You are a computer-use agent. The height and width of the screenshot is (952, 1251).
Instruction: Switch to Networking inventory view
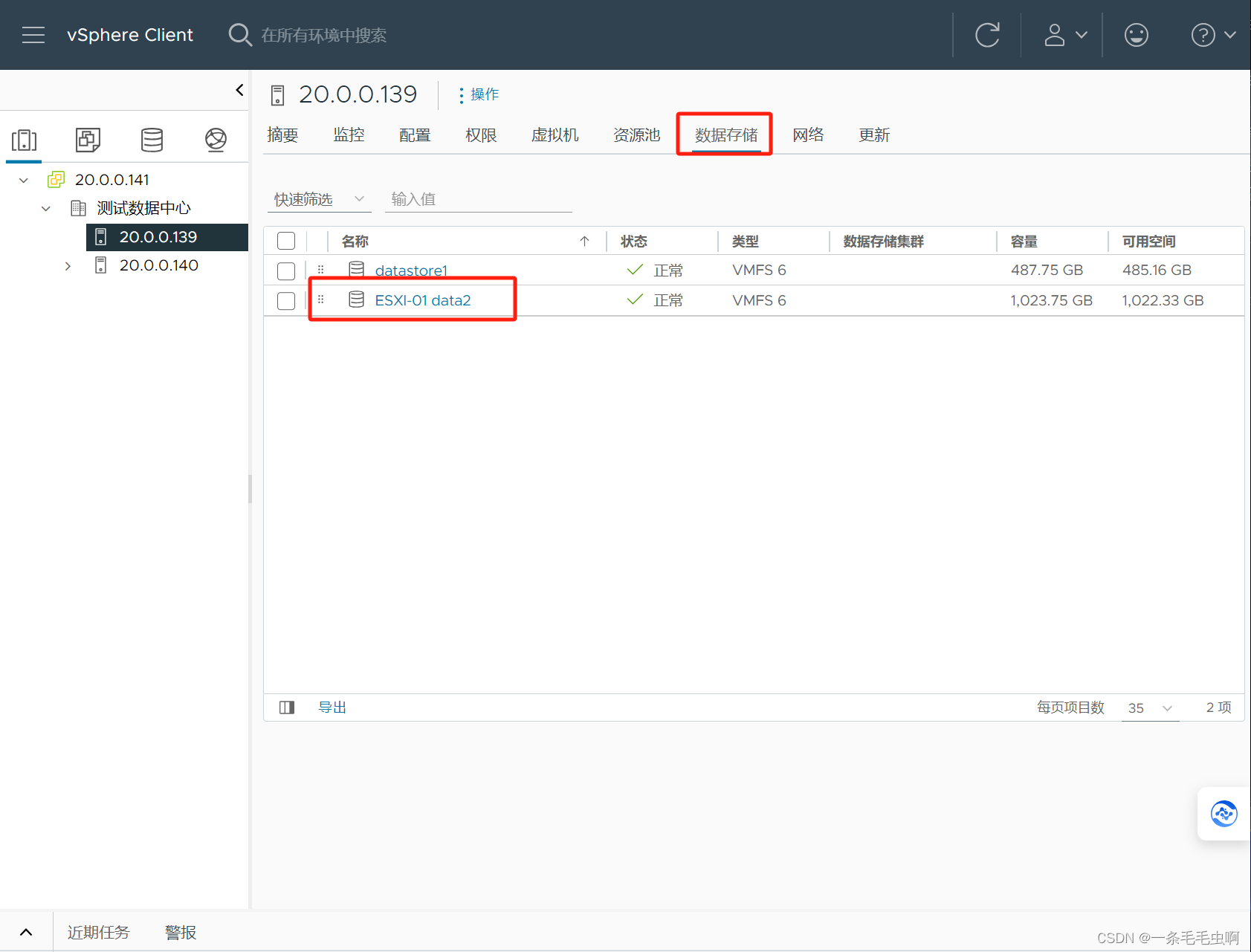pyautogui.click(x=216, y=140)
